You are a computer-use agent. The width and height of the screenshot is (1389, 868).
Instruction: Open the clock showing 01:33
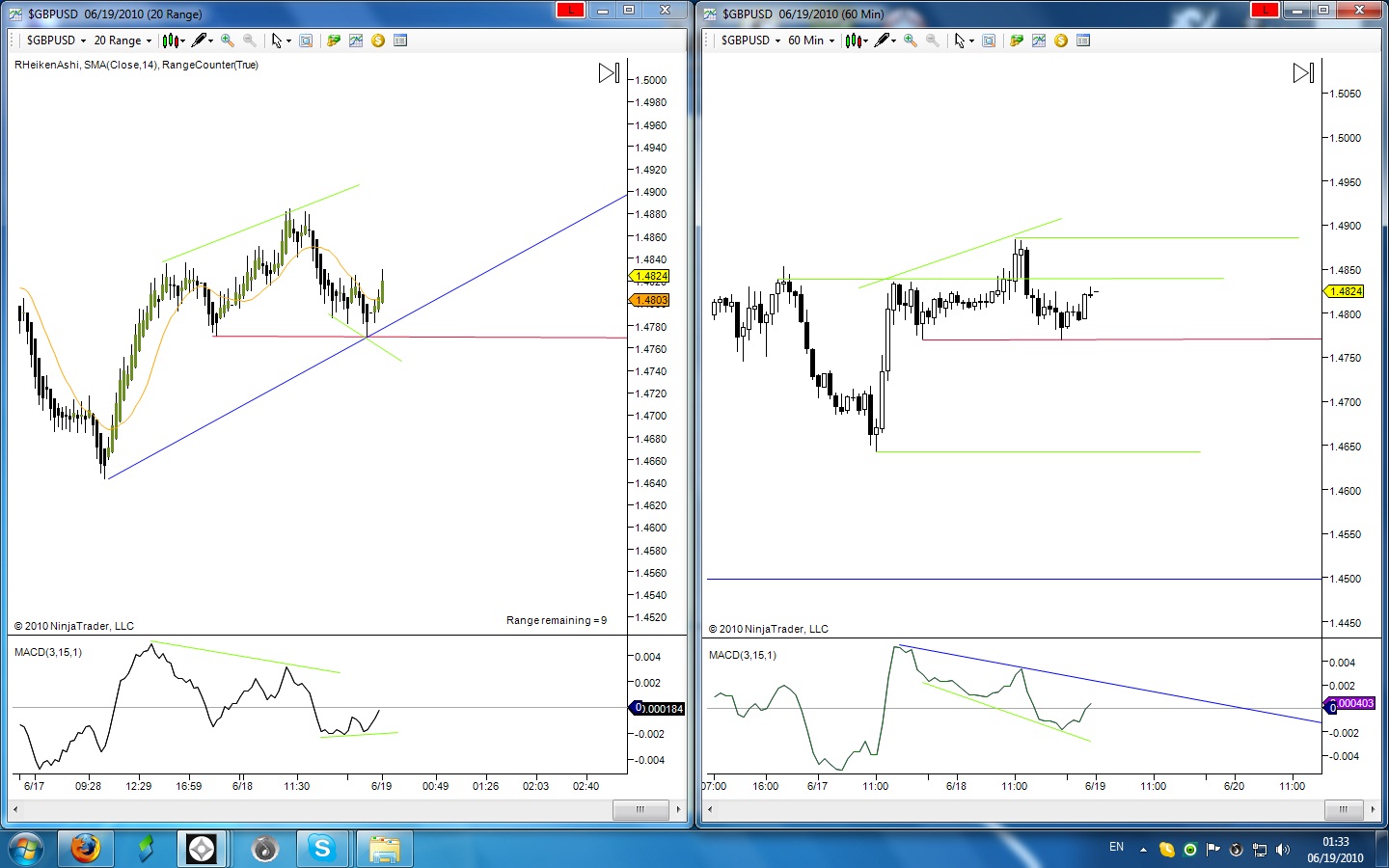pos(1336,850)
